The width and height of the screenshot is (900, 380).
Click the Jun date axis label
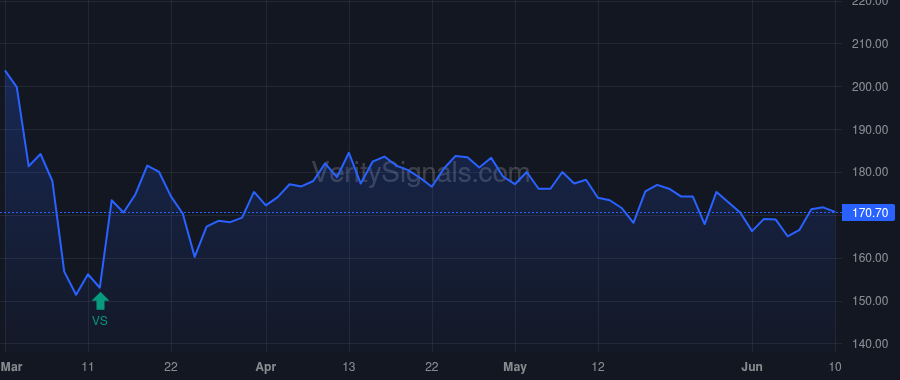752,367
